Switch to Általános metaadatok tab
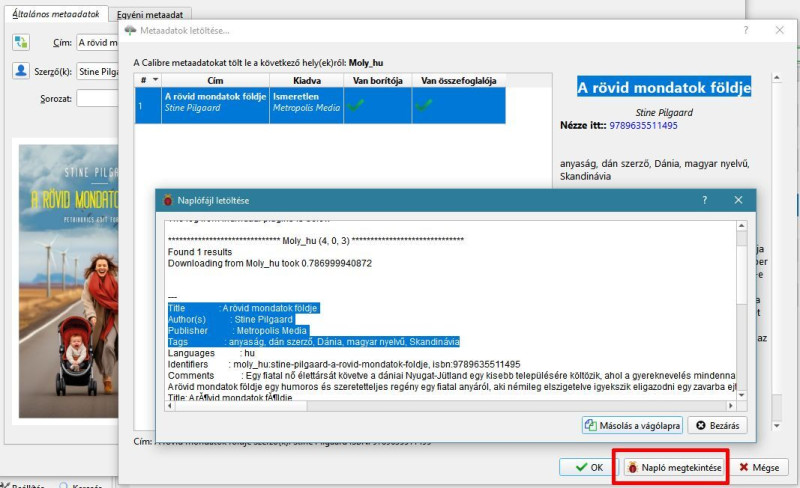Screen dimensions: 800x488 (x=56, y=14)
